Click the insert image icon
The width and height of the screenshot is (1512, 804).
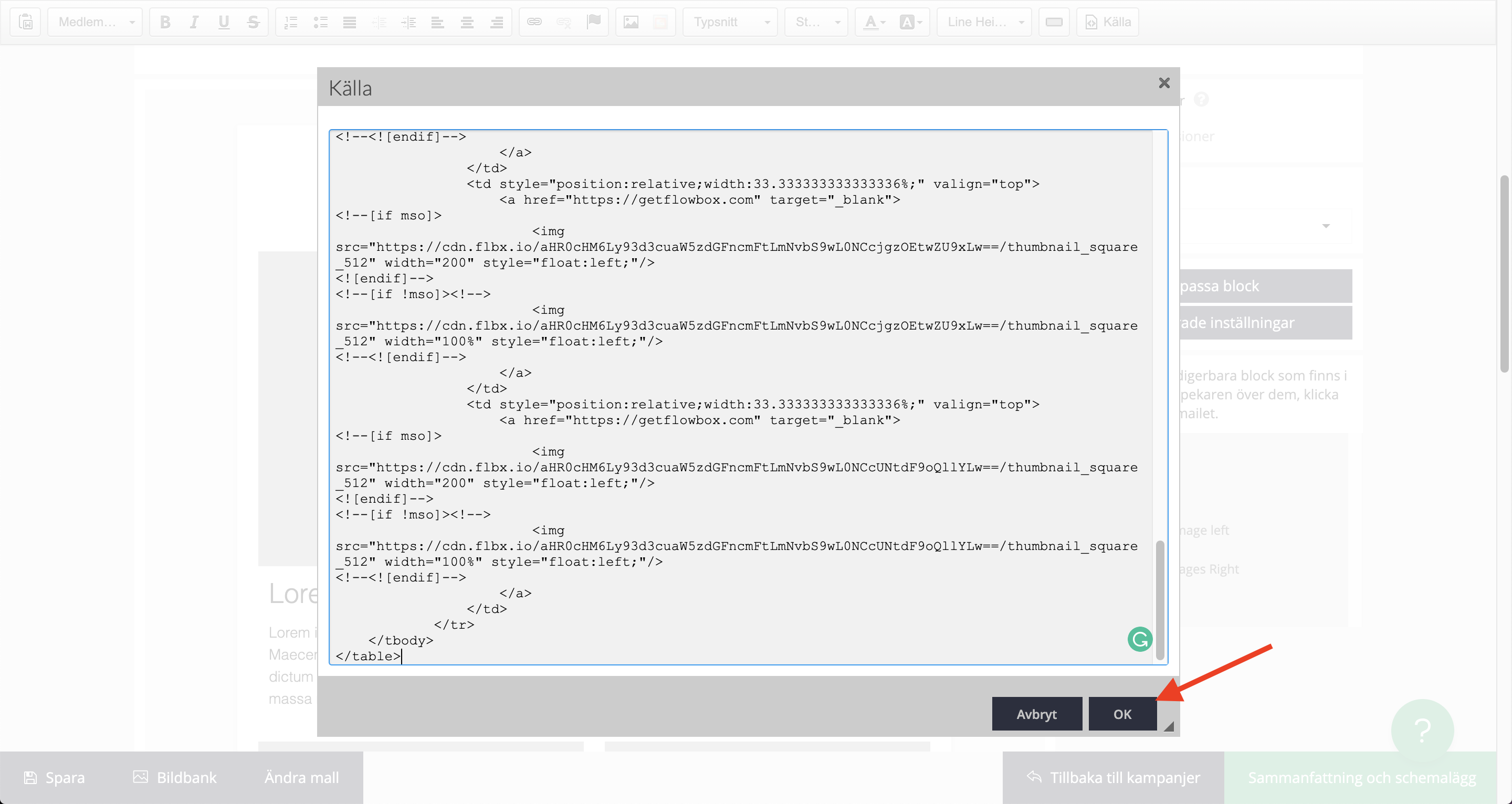631,22
